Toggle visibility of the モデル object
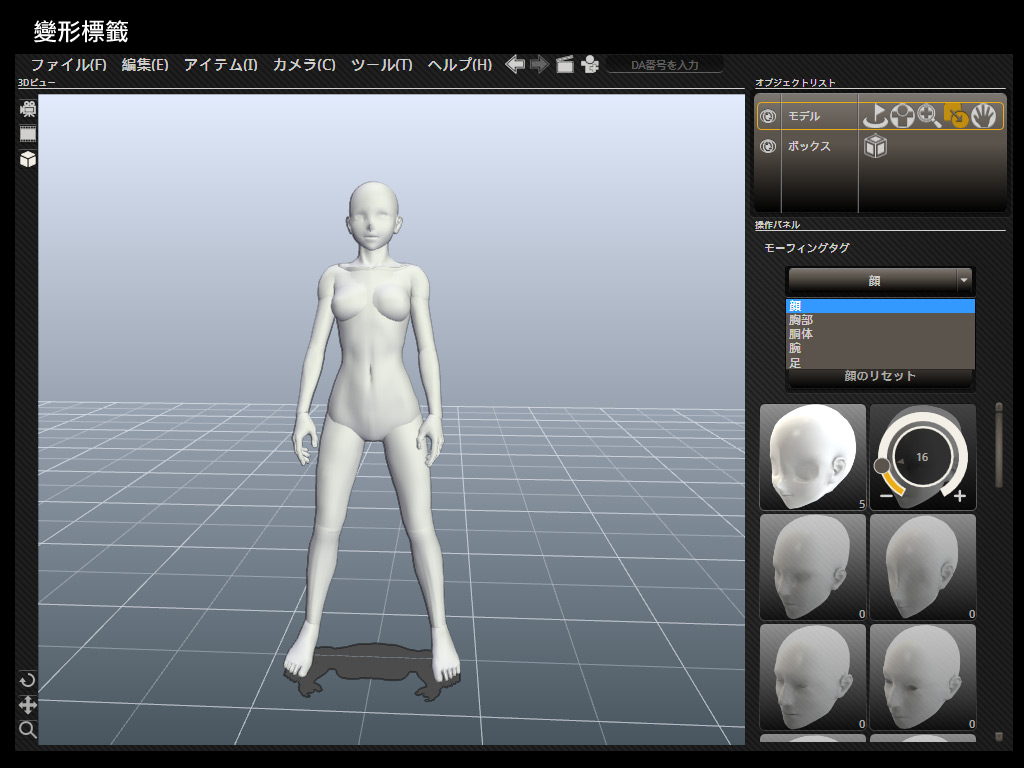The height and width of the screenshot is (768, 1024). click(768, 117)
